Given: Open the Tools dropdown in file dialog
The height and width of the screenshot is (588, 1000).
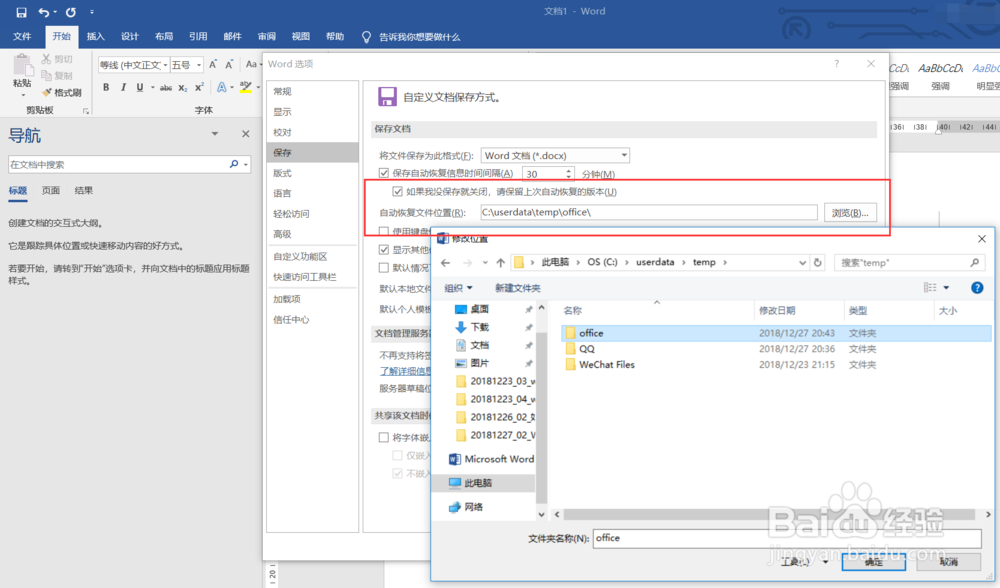Looking at the screenshot, I should point(804,562).
